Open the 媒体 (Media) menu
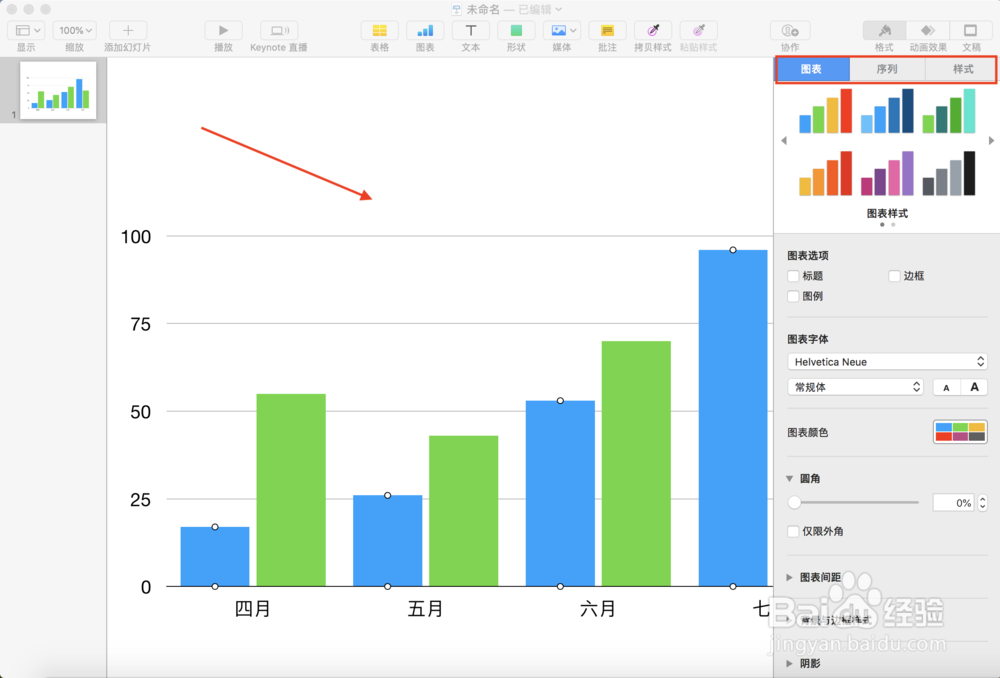This screenshot has width=1000, height=678. pyautogui.click(x=561, y=31)
